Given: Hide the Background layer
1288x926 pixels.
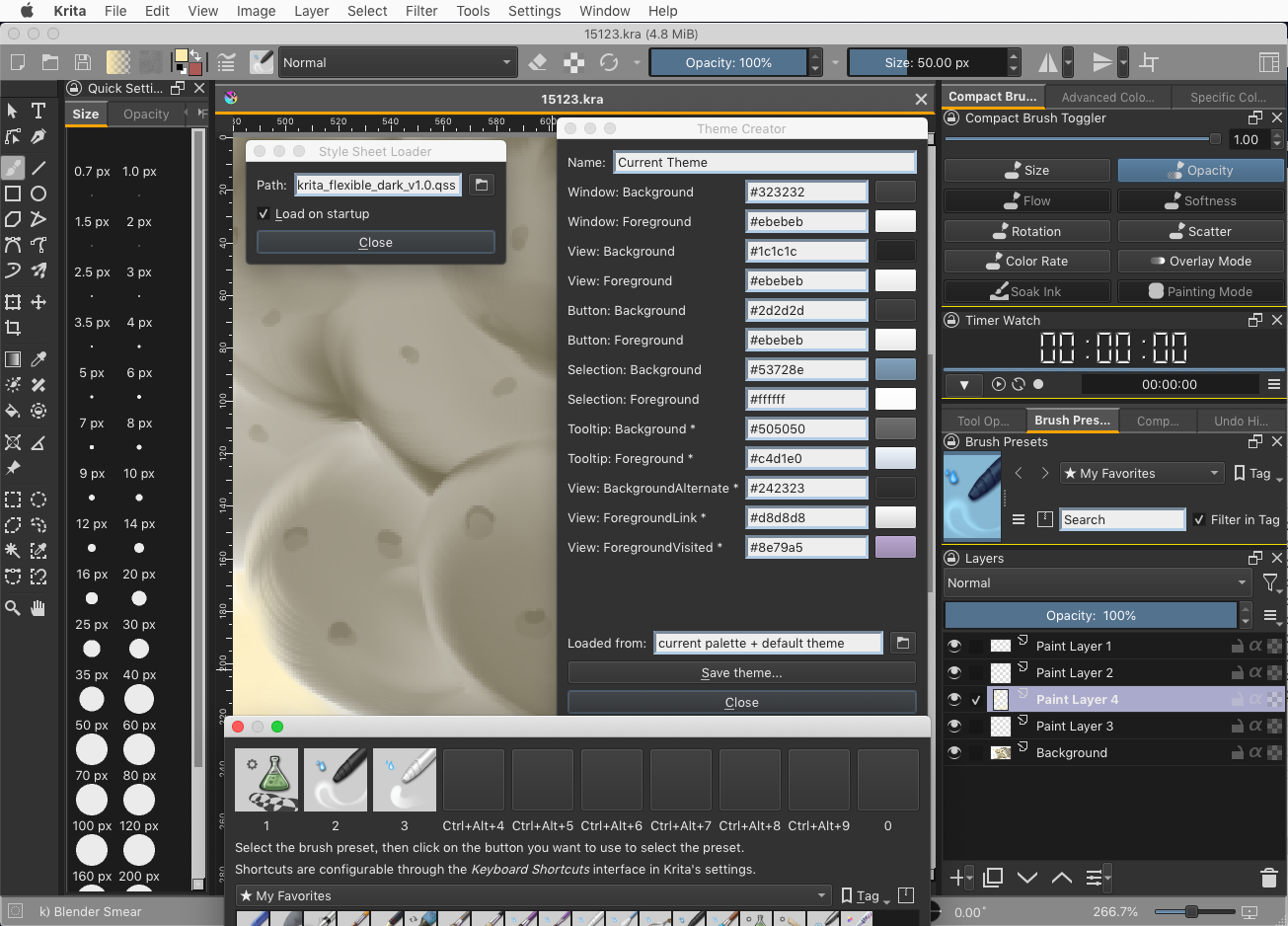Looking at the screenshot, I should (x=954, y=753).
